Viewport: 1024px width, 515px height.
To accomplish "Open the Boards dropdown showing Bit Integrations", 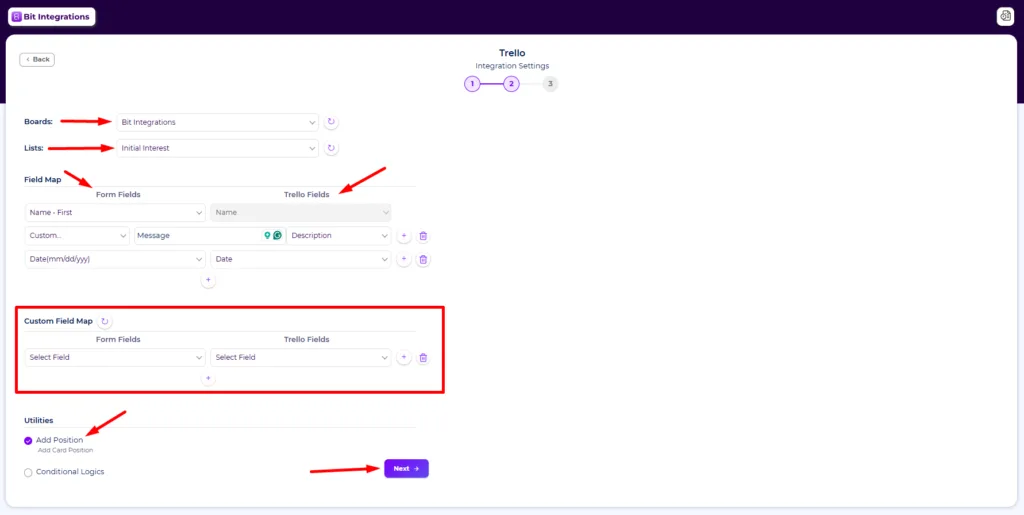I will 217,122.
